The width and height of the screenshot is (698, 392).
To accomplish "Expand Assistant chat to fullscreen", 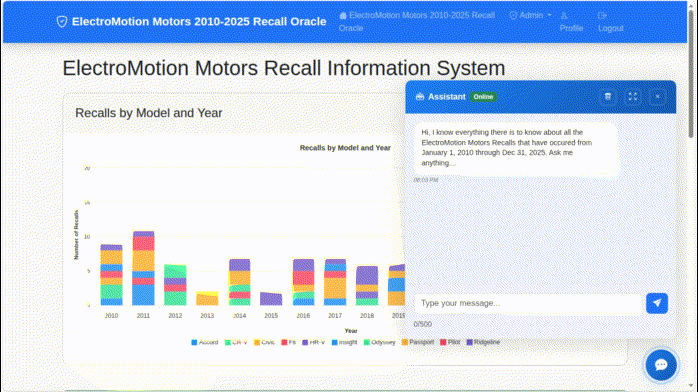I will [x=633, y=97].
